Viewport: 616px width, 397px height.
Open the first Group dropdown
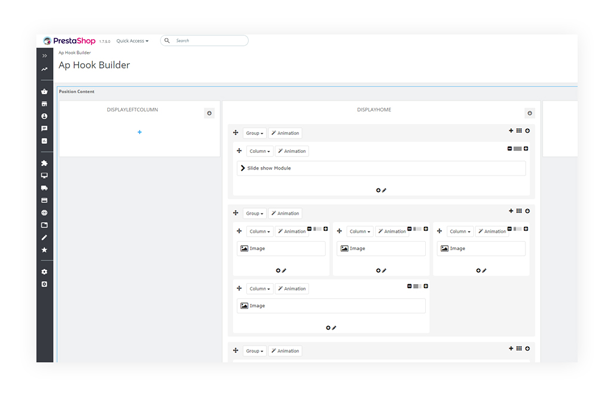pos(254,133)
